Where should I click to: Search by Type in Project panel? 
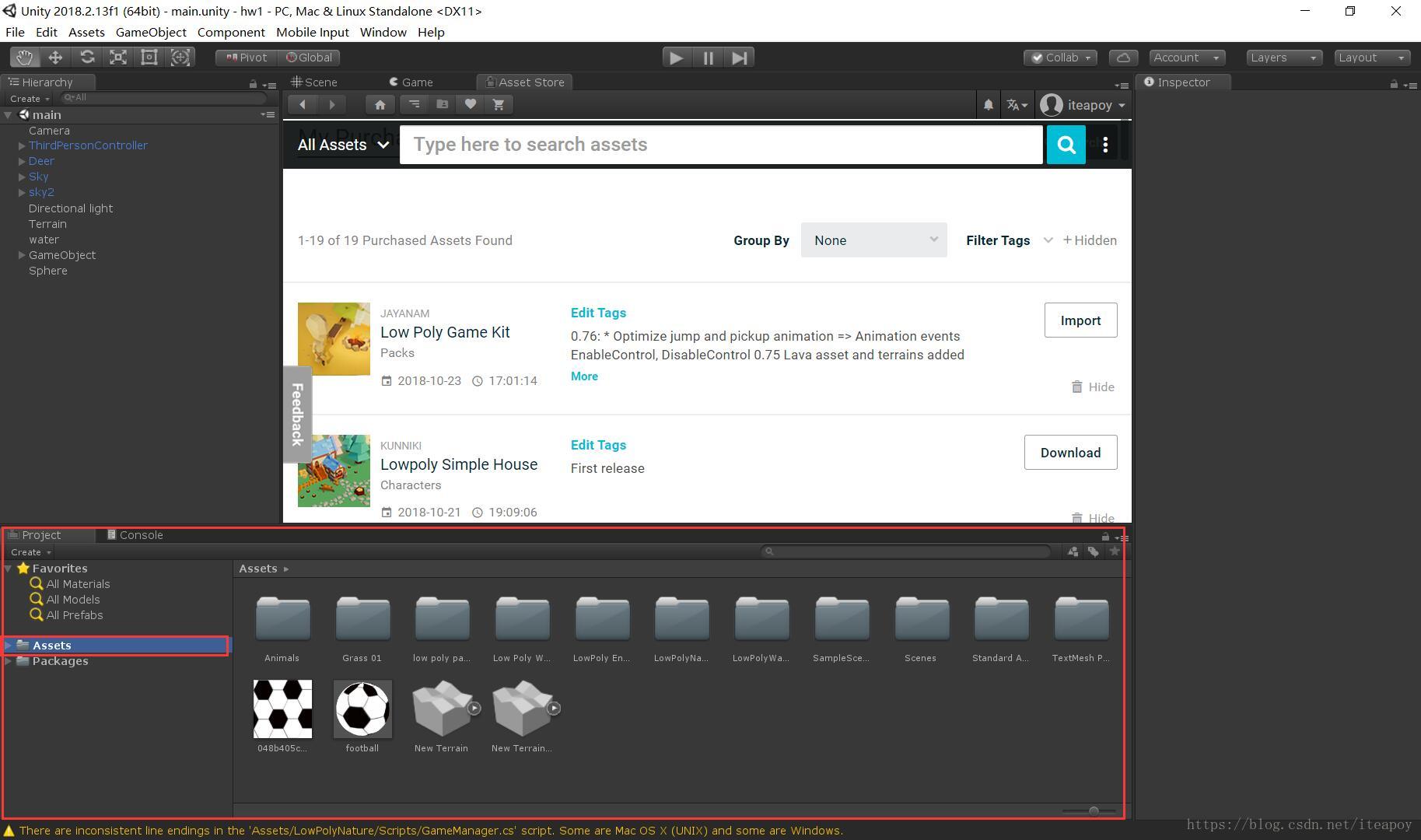(x=1073, y=551)
